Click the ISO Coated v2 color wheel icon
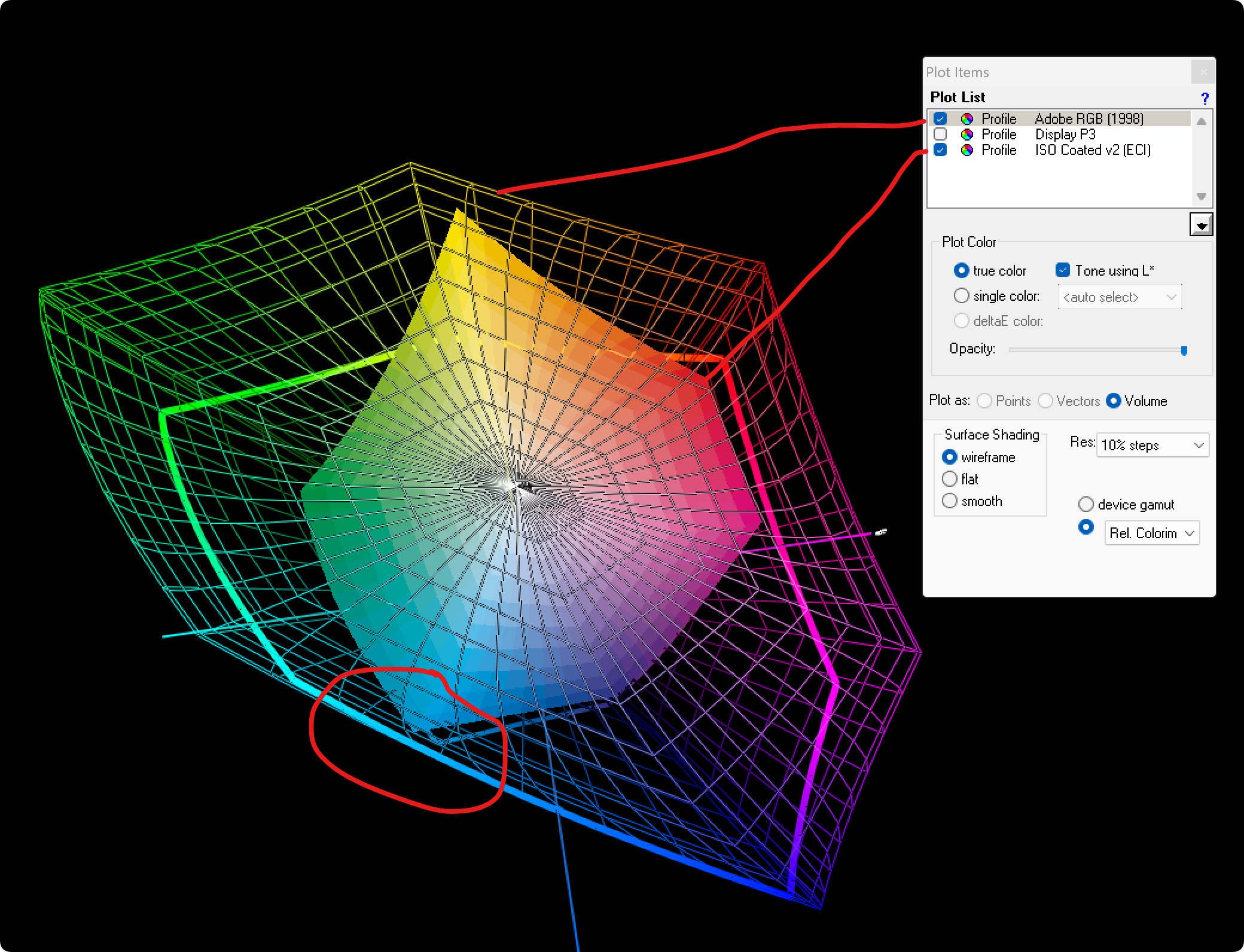Screen dimensions: 1244x952 pos(966,150)
